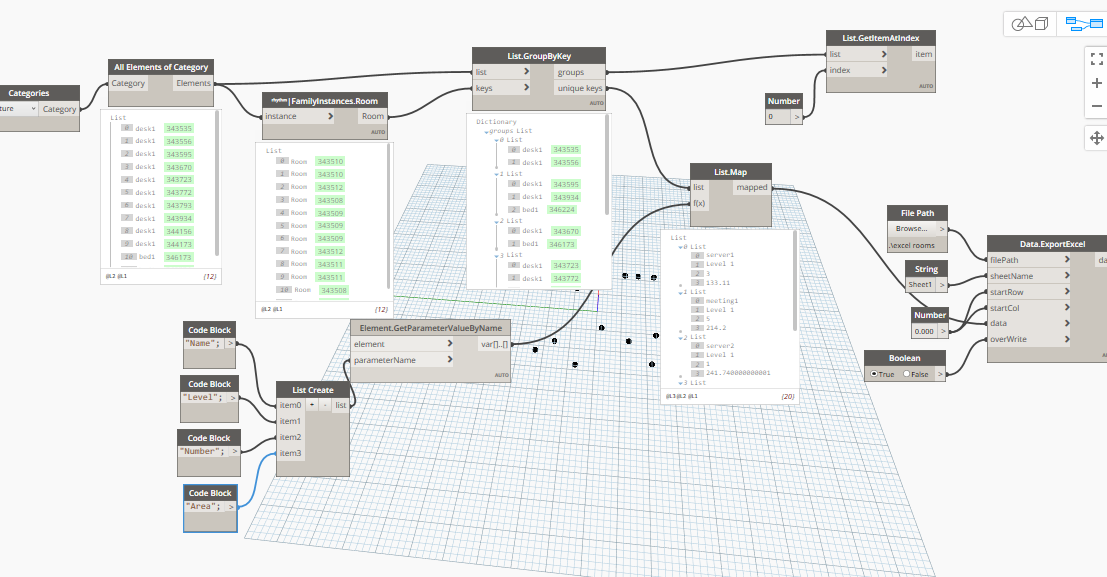This screenshot has height=577, width=1107.
Task: Open keys port options on List.GroupByKey
Action: 526,88
